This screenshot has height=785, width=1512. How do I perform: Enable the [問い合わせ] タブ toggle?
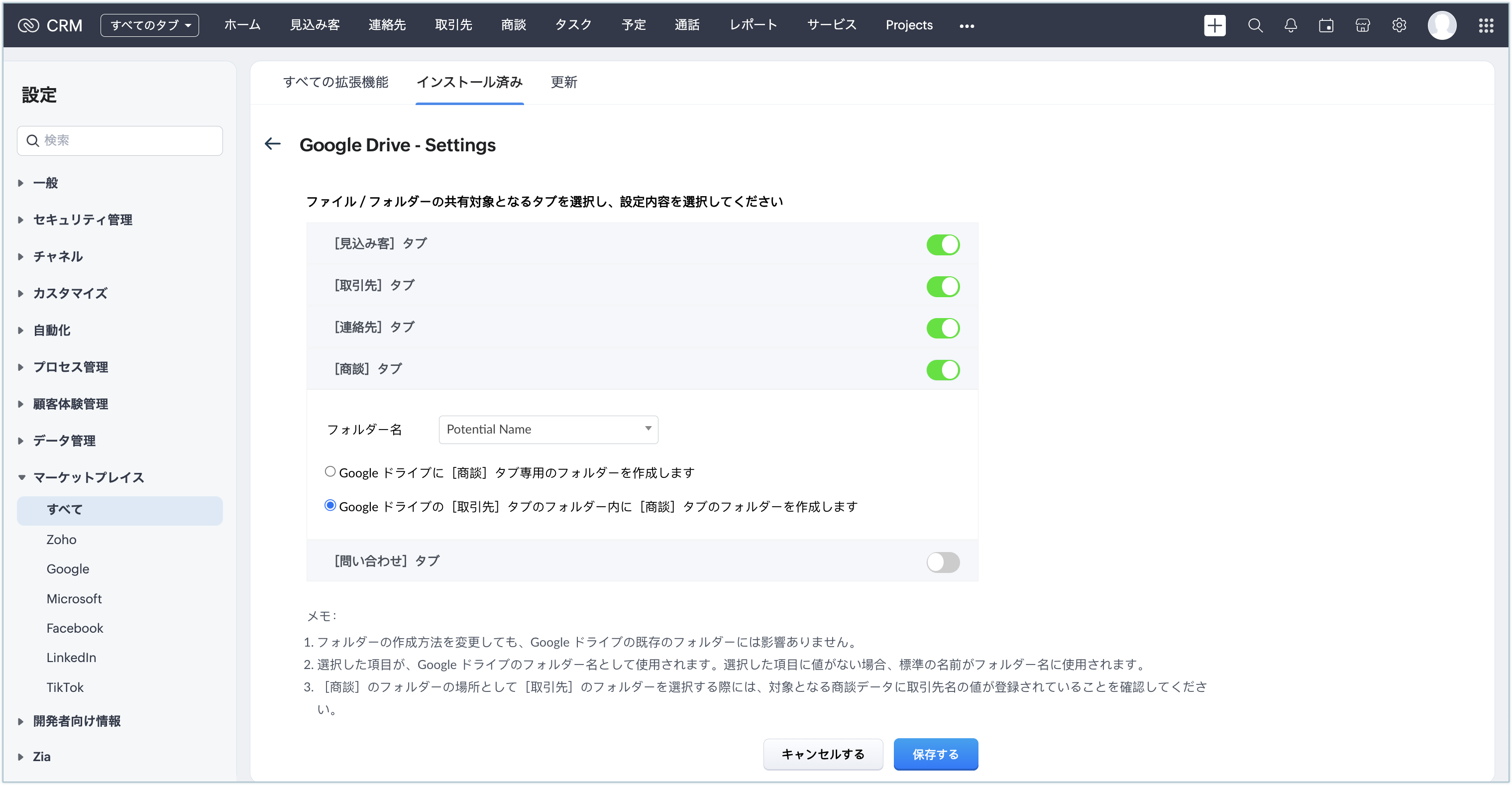point(943,562)
